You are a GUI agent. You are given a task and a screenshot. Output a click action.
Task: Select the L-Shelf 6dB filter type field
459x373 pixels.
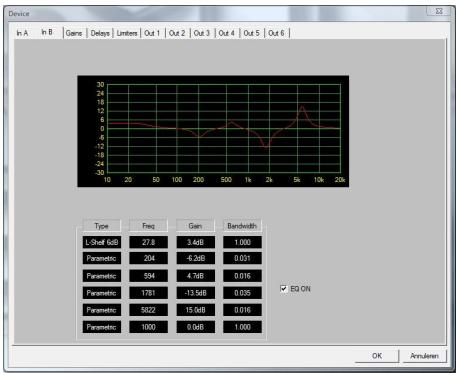[x=102, y=242]
